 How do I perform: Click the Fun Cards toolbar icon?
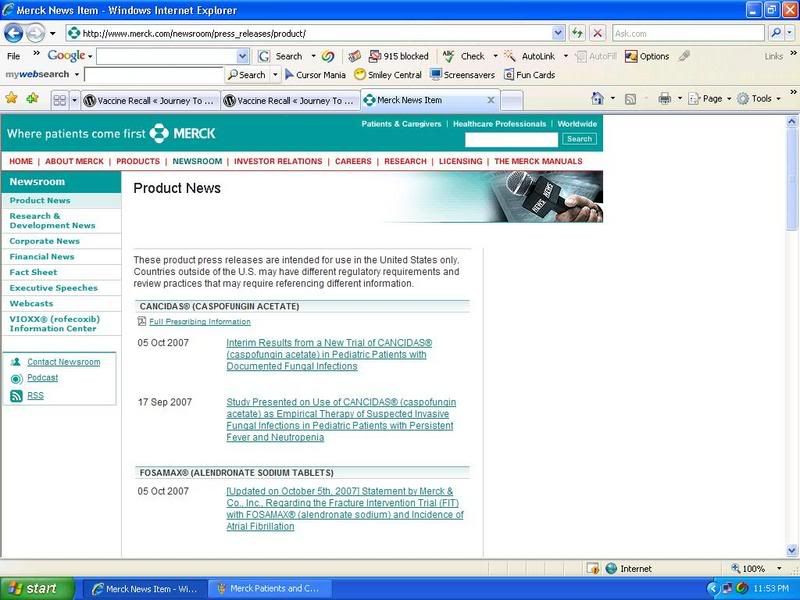(509, 74)
